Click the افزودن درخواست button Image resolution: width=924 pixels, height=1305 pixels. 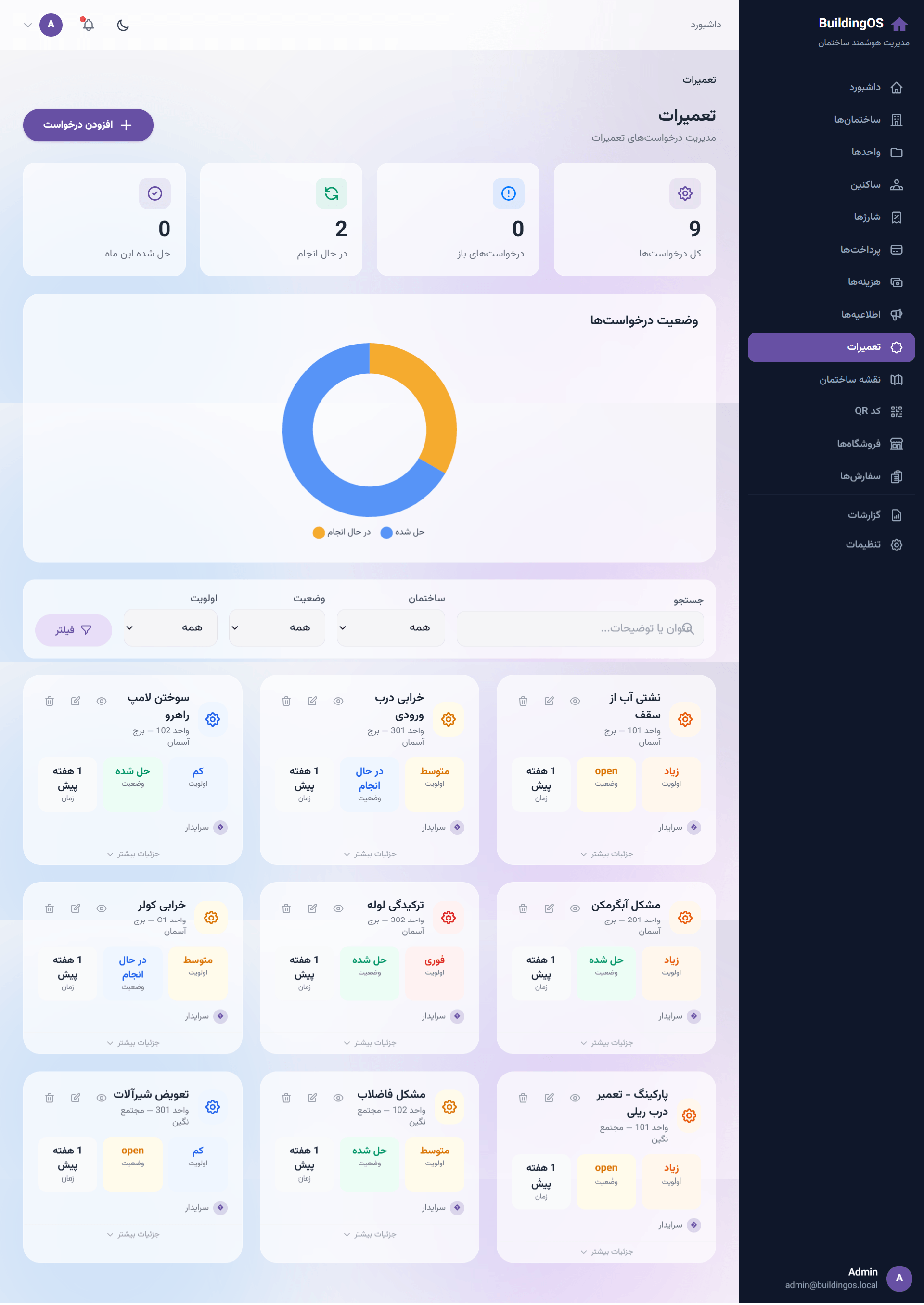[x=88, y=125]
